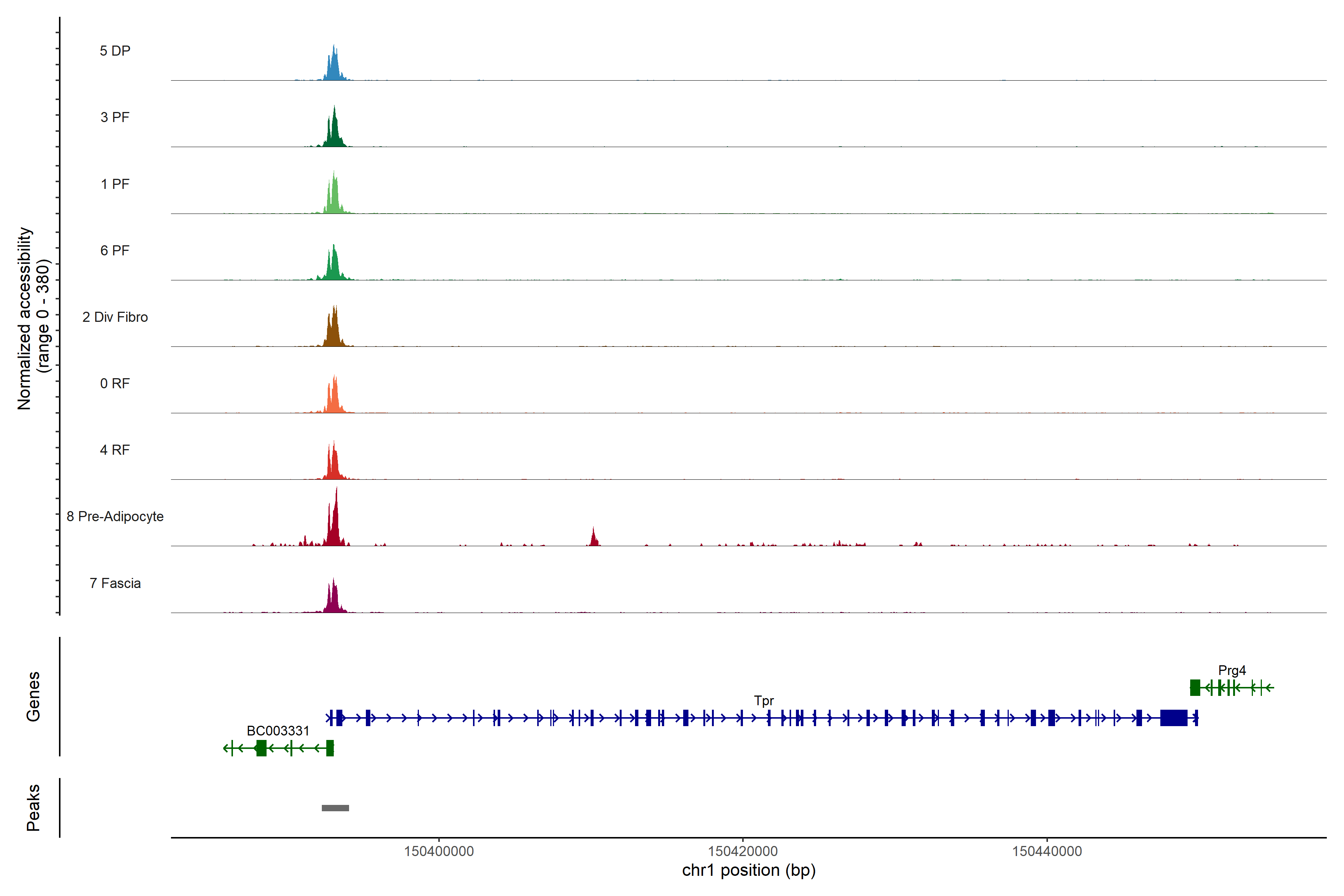Click the 150400000 axis tick label
The height and width of the screenshot is (896, 1344).
(439, 852)
